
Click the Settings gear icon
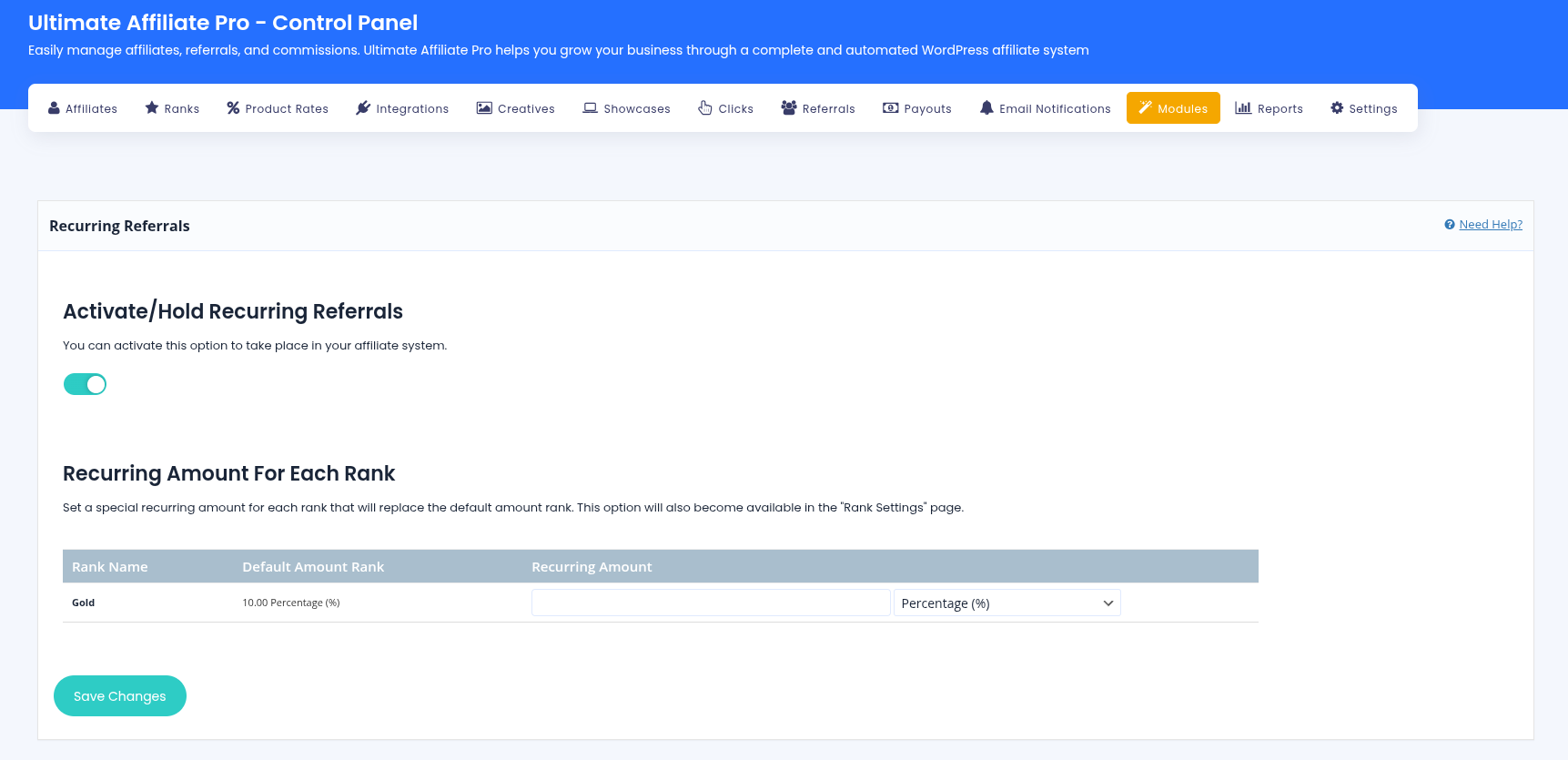[x=1337, y=108]
